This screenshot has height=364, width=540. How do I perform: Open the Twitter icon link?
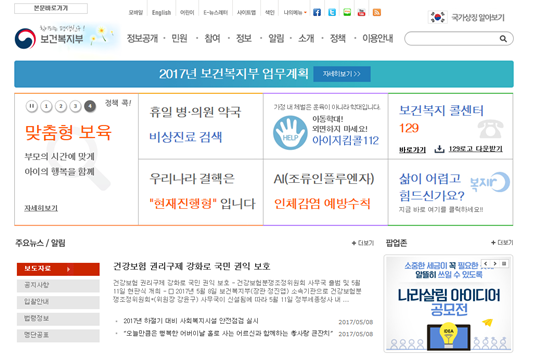pyautogui.click(x=332, y=12)
